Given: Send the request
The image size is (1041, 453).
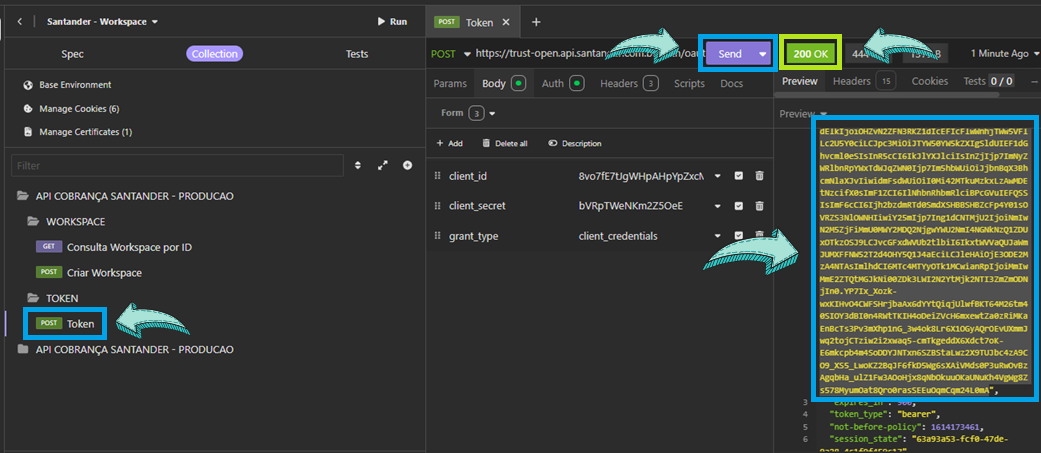Looking at the screenshot, I should pos(730,54).
